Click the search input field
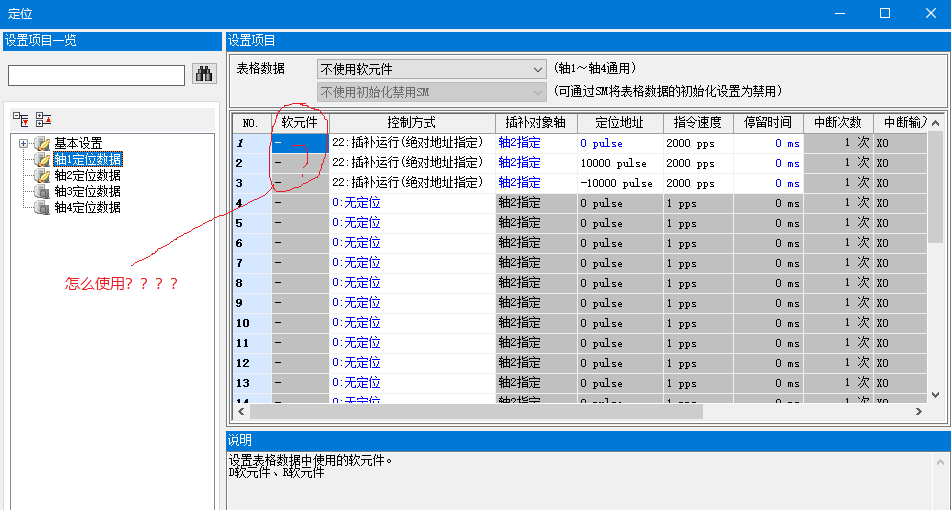Viewport: 951px width, 510px height. pos(96,75)
